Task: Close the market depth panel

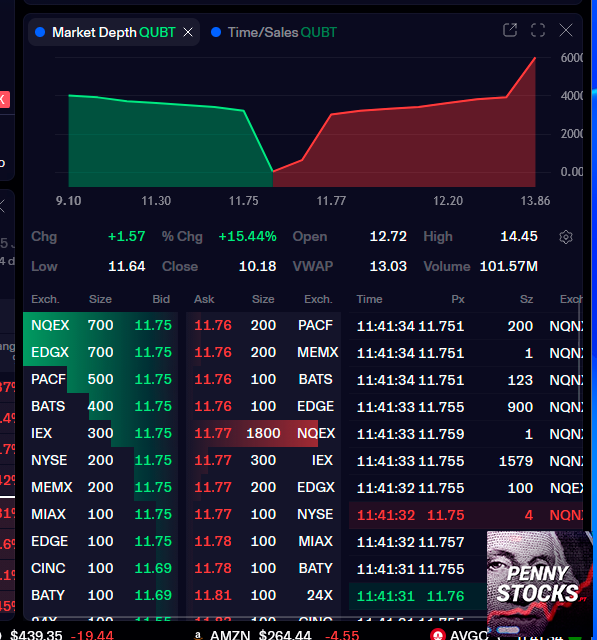Action: point(566,30)
